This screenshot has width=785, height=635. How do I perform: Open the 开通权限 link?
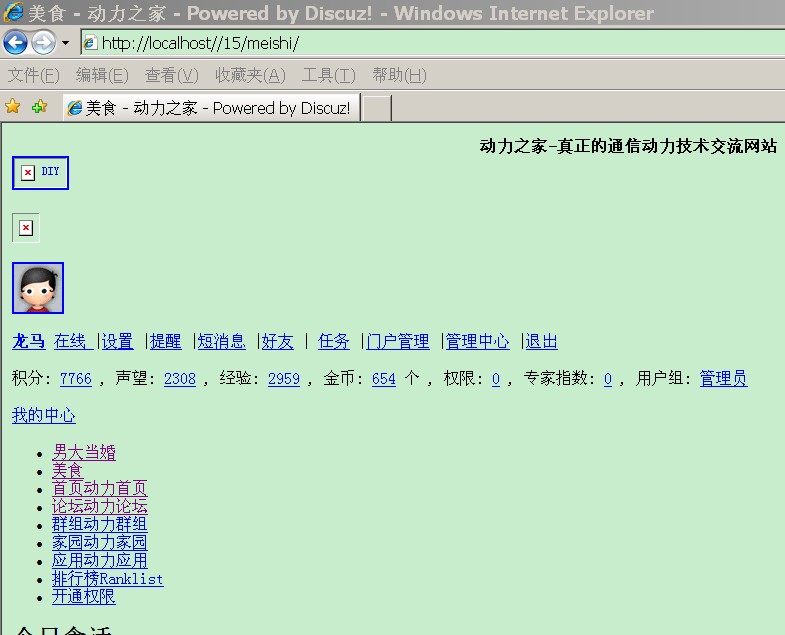point(84,596)
